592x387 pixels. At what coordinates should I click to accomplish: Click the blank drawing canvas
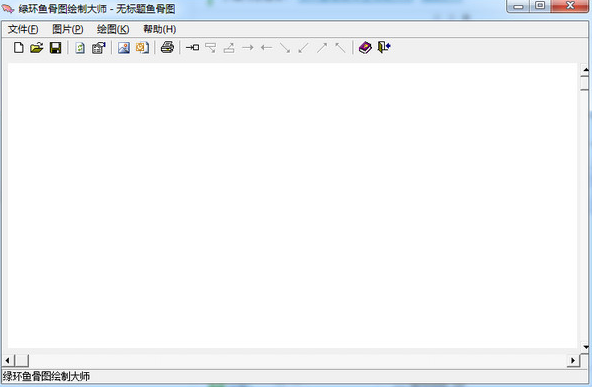click(x=292, y=206)
